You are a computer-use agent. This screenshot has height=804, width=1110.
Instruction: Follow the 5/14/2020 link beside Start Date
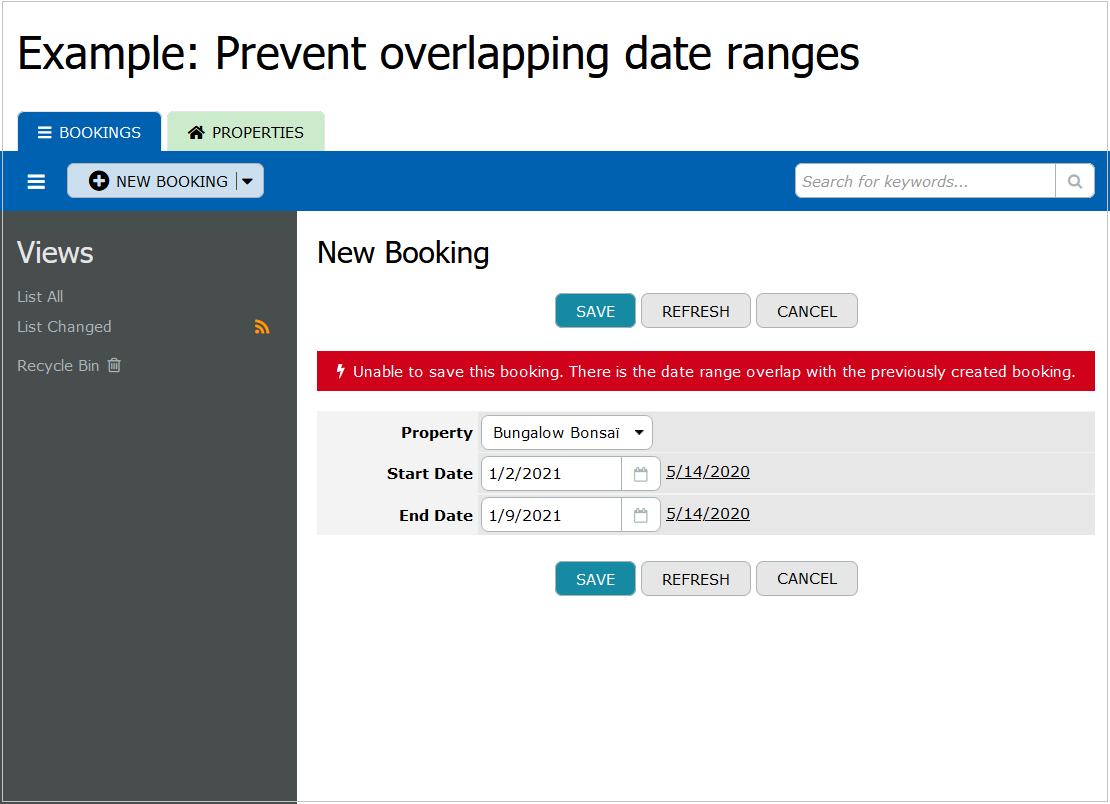pos(707,471)
